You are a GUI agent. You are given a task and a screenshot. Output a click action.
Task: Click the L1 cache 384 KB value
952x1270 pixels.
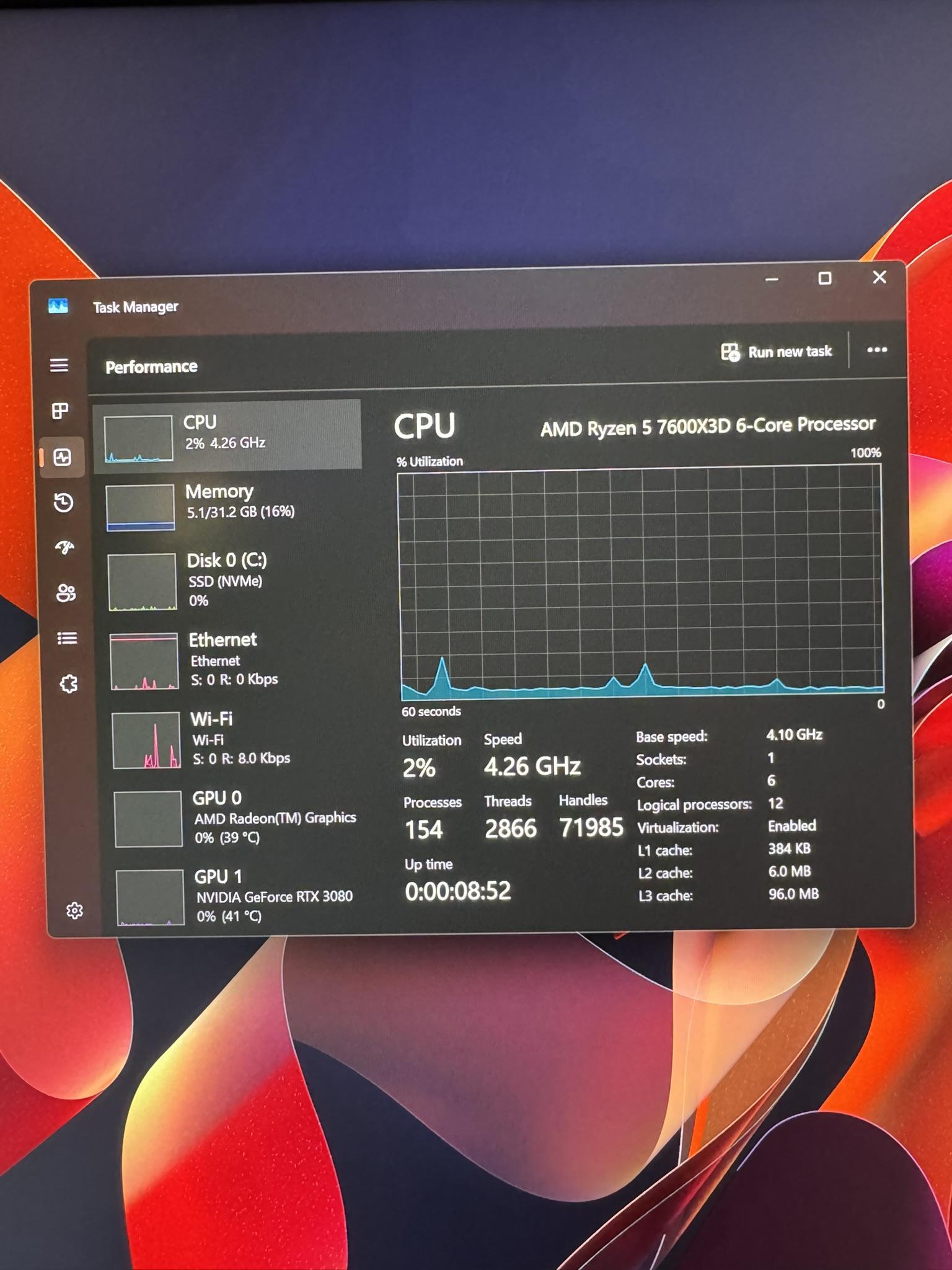tap(790, 848)
